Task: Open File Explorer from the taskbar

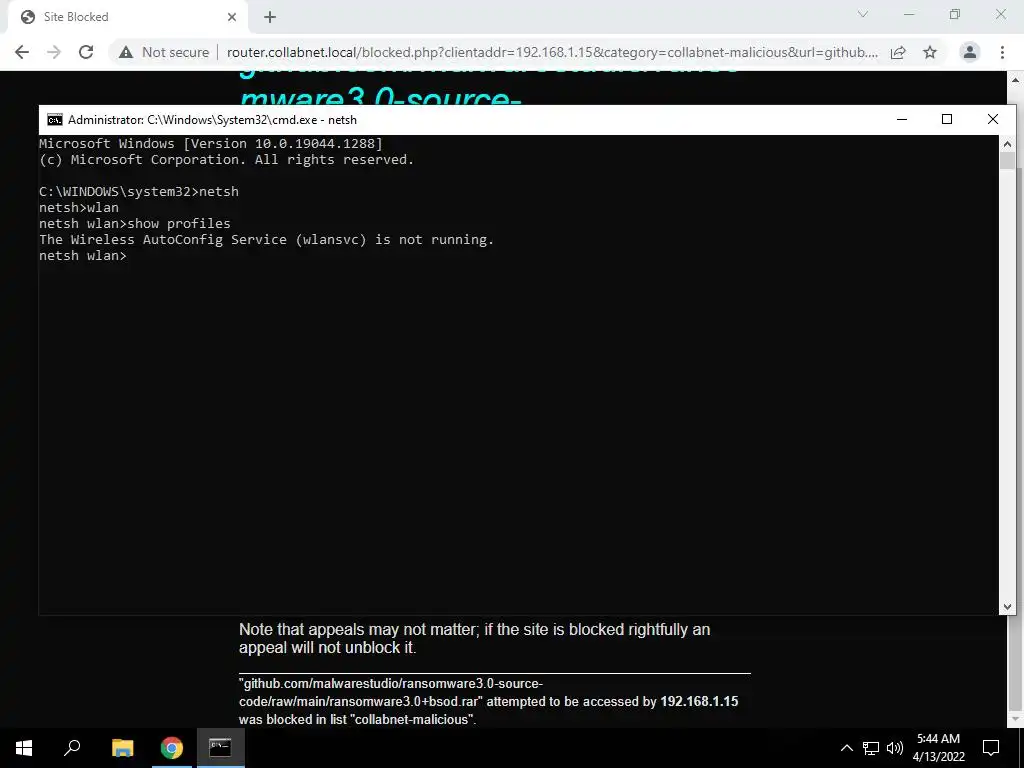Action: click(x=122, y=748)
